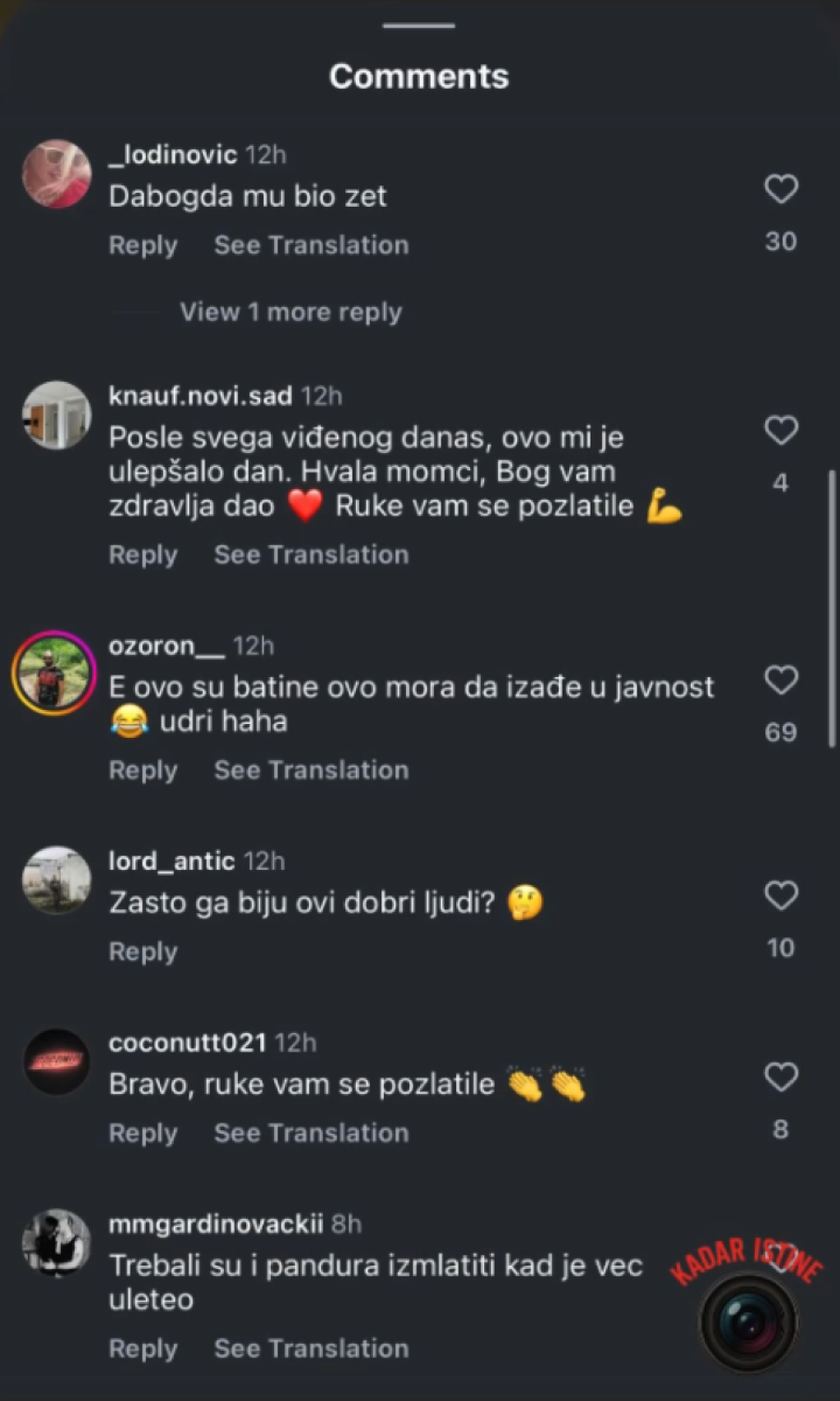View ozoron__'s story ring avatar
Image resolution: width=840 pixels, height=1401 pixels.
[54, 673]
